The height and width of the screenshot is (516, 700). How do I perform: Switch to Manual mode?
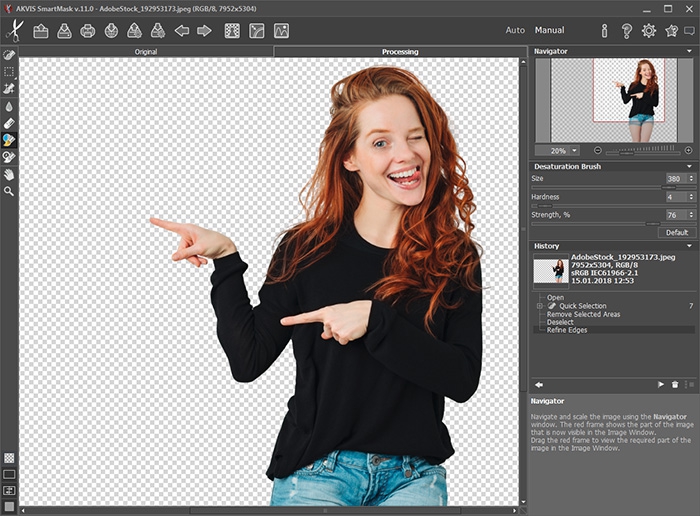tap(549, 30)
